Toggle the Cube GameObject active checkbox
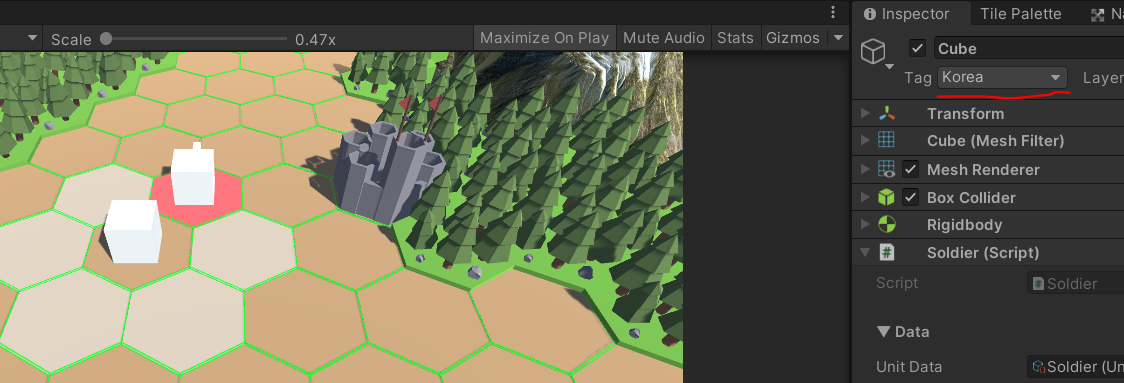The width and height of the screenshot is (1124, 383). 917,48
